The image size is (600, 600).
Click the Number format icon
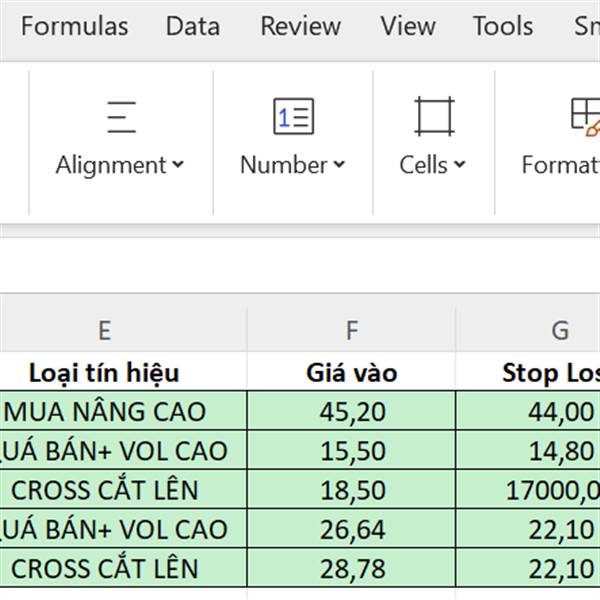[293, 117]
